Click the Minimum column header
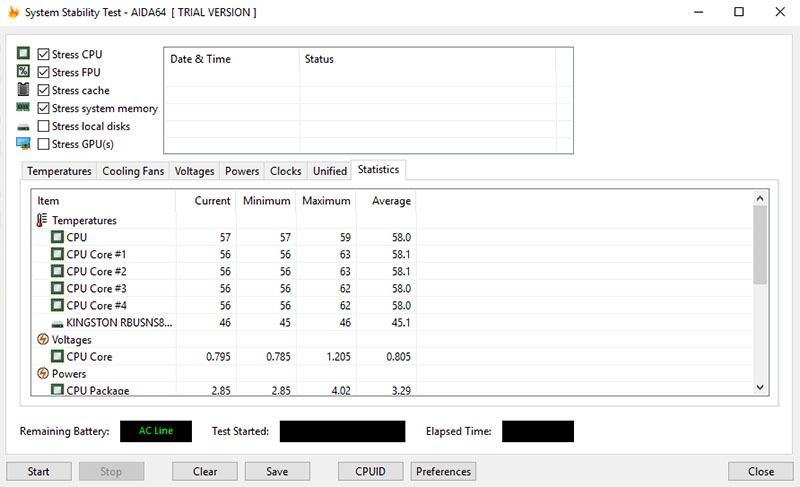 [x=266, y=201]
